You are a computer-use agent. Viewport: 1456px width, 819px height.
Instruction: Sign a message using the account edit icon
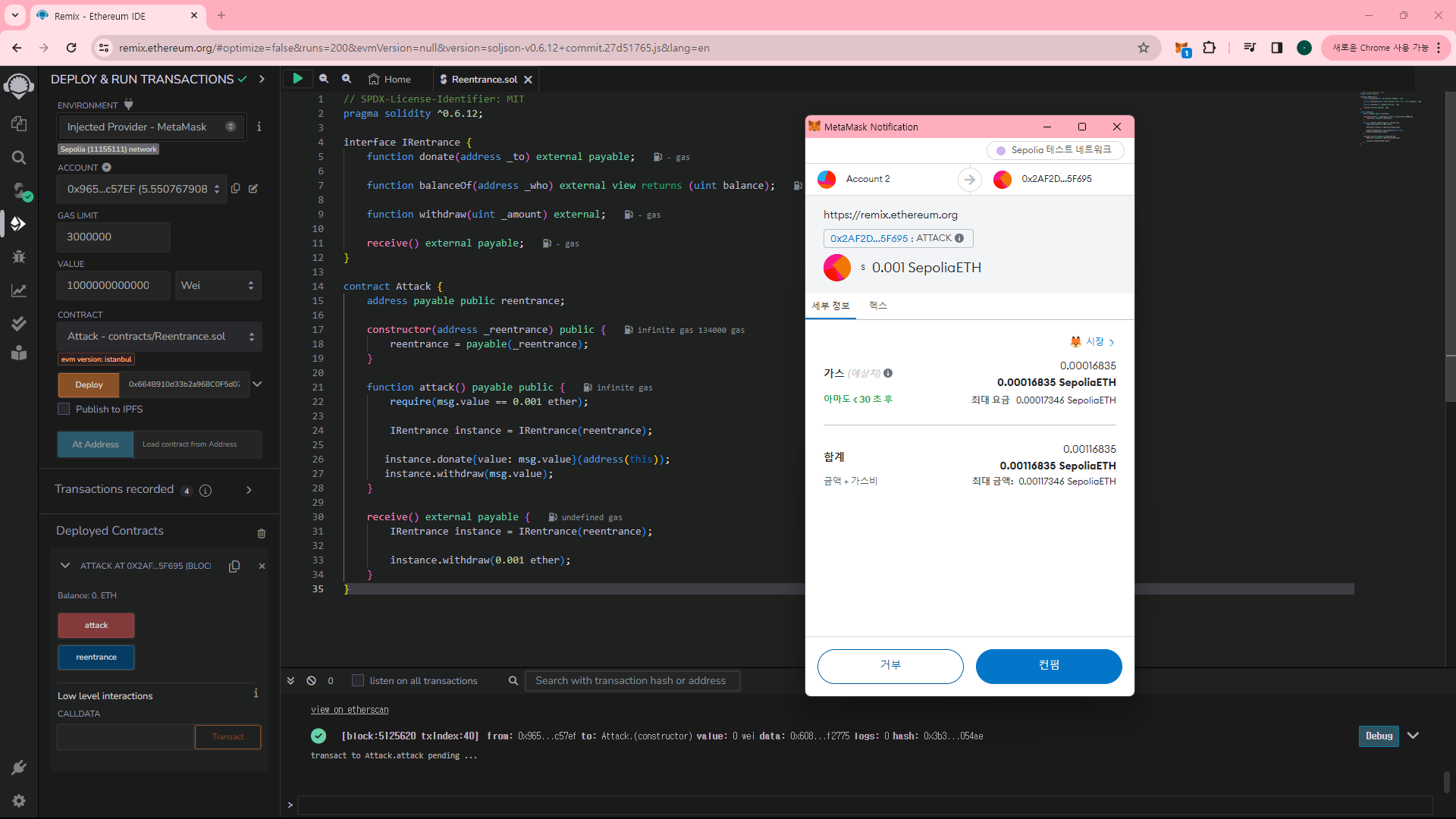[253, 189]
